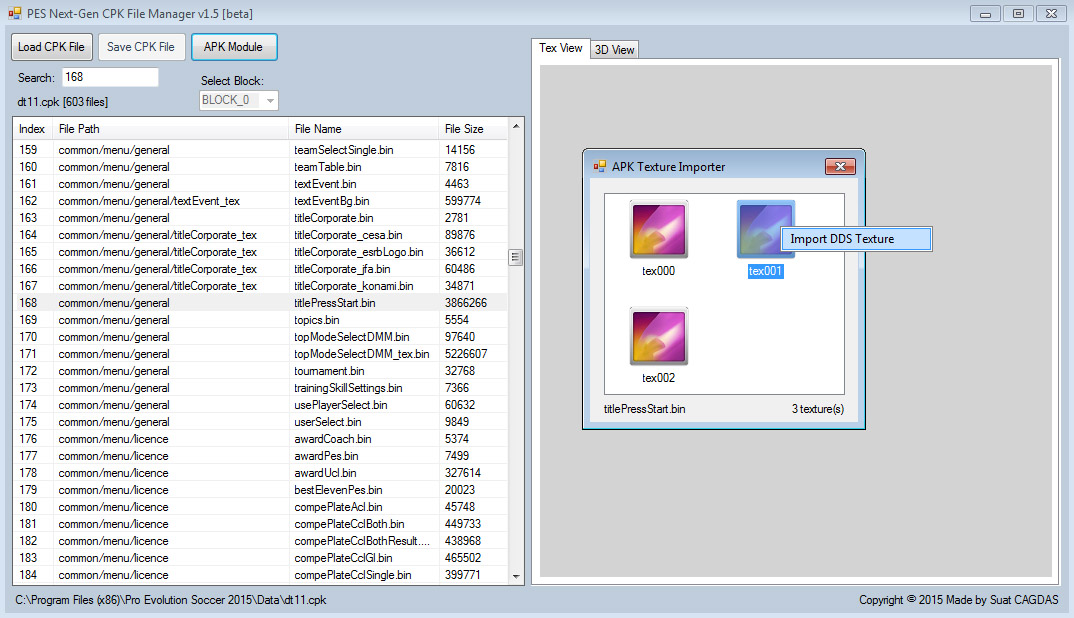
Task: Open the APK Module panel
Action: 234,46
